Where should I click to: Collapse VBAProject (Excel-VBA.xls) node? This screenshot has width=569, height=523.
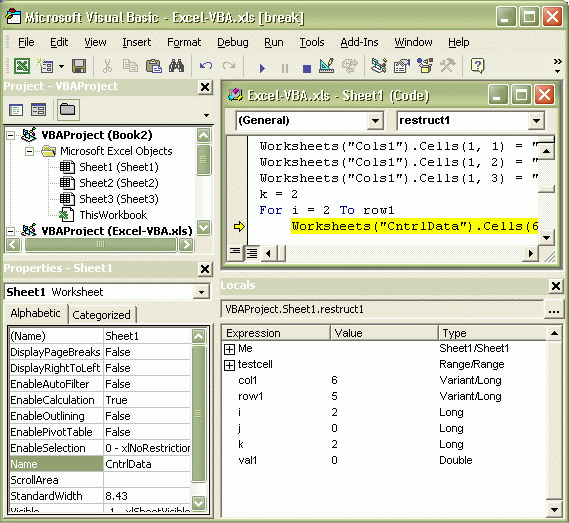coord(11,231)
